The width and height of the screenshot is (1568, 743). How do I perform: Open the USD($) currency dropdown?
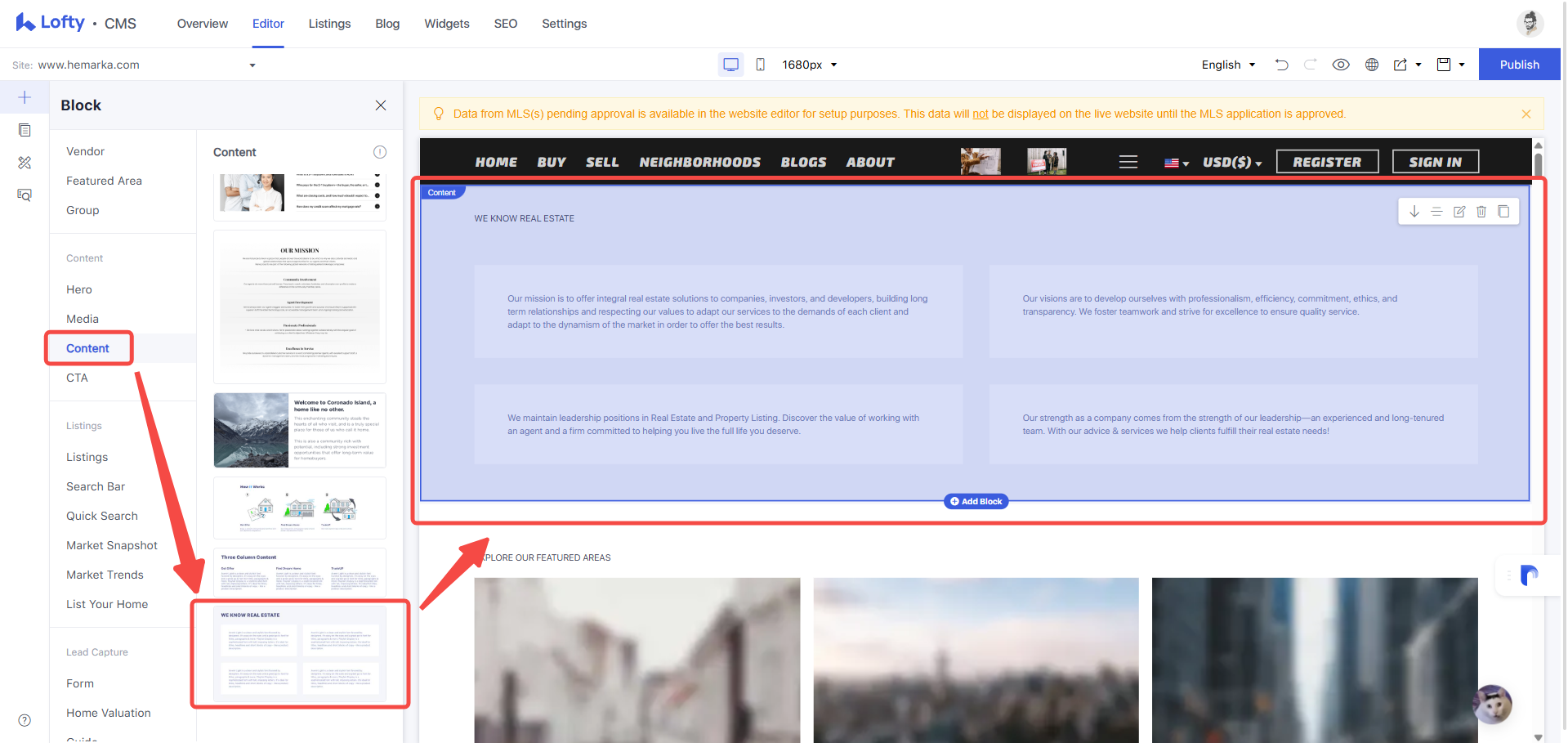(1232, 162)
